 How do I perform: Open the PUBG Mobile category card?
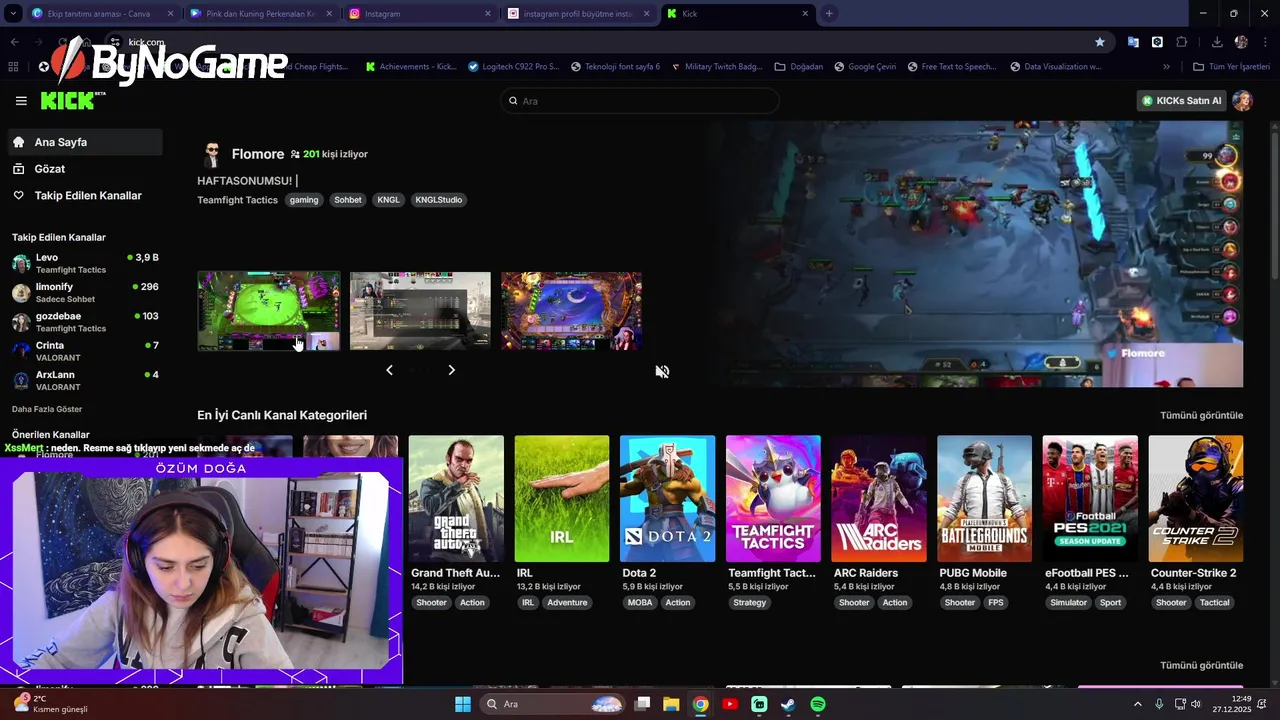pos(984,498)
